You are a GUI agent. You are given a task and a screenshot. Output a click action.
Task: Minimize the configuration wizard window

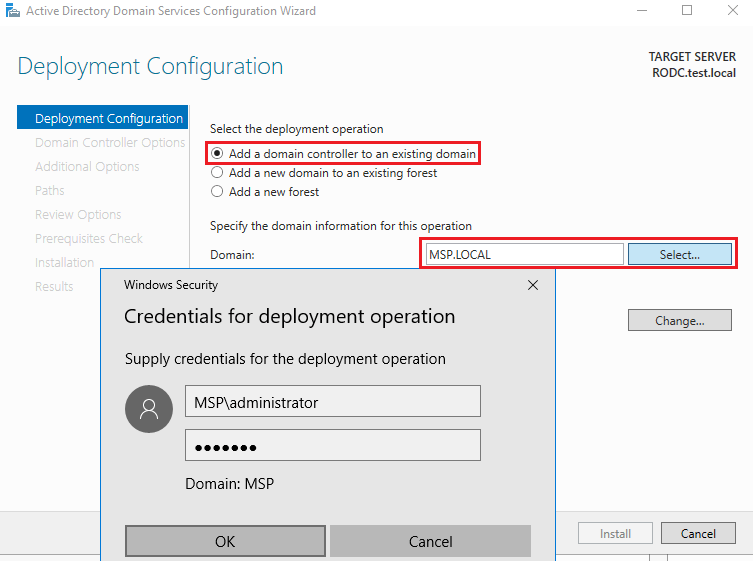pyautogui.click(x=642, y=11)
